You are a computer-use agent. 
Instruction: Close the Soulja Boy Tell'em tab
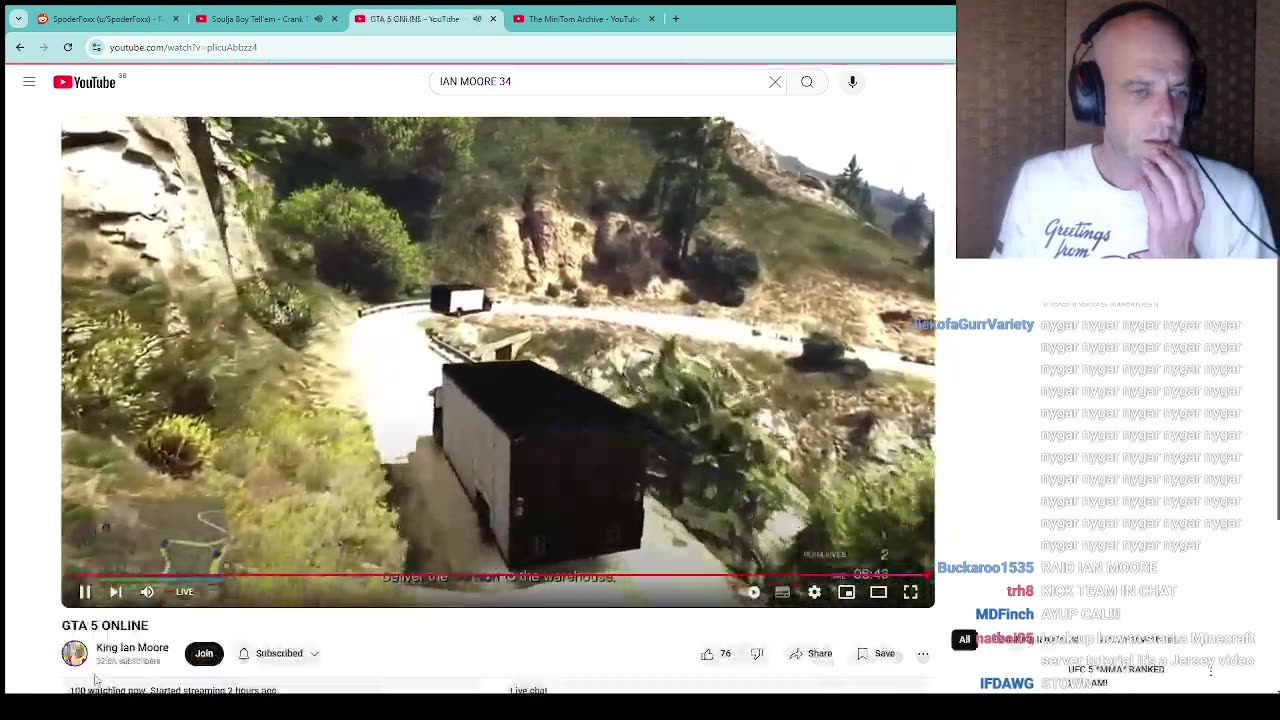pos(334,18)
